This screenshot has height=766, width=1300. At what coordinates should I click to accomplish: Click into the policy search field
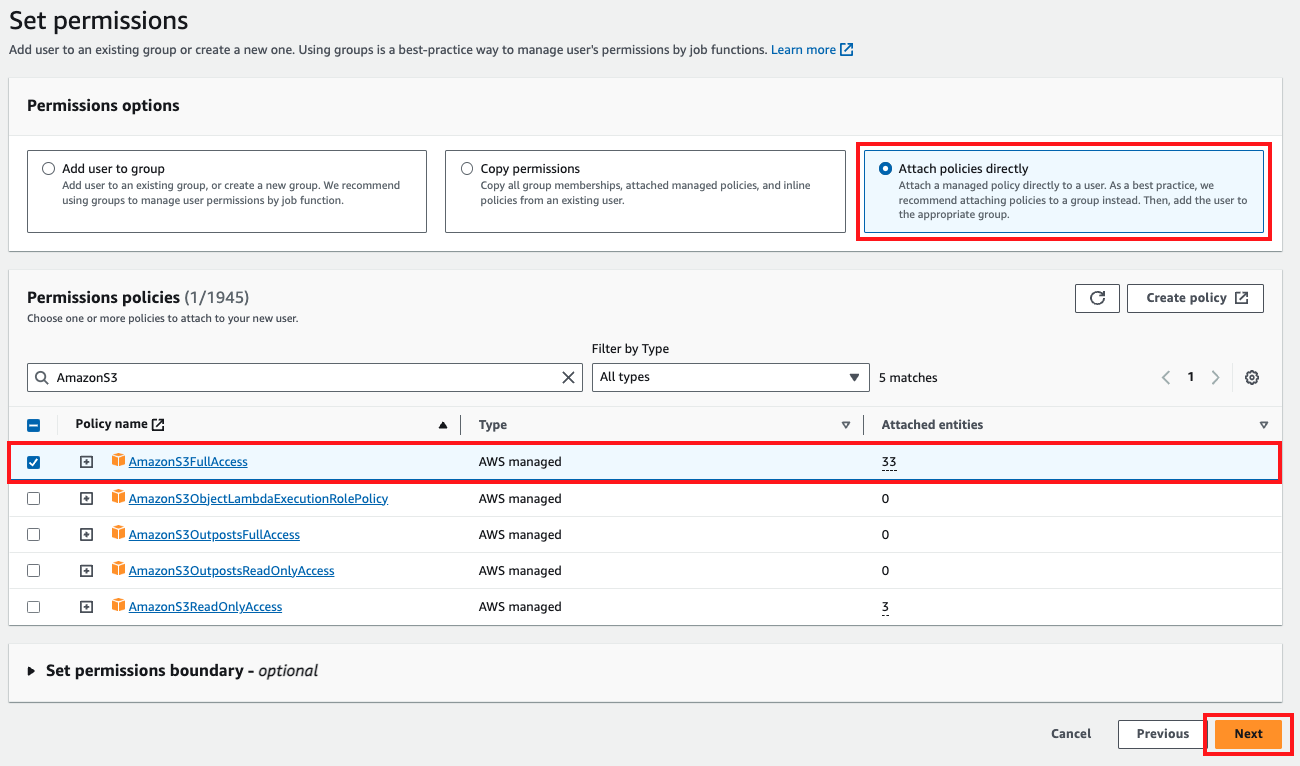(300, 378)
